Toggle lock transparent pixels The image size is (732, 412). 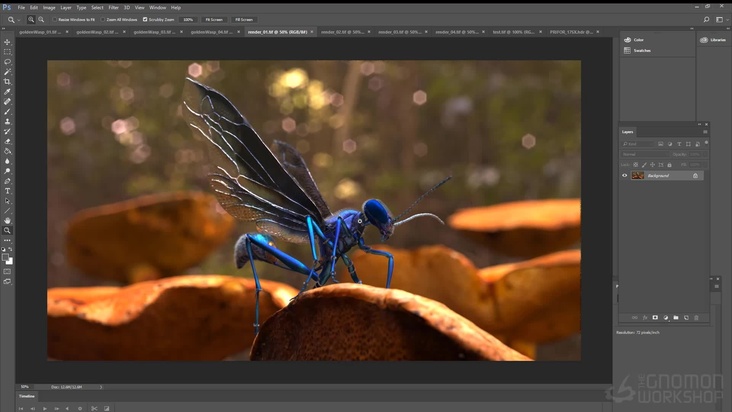click(635, 165)
